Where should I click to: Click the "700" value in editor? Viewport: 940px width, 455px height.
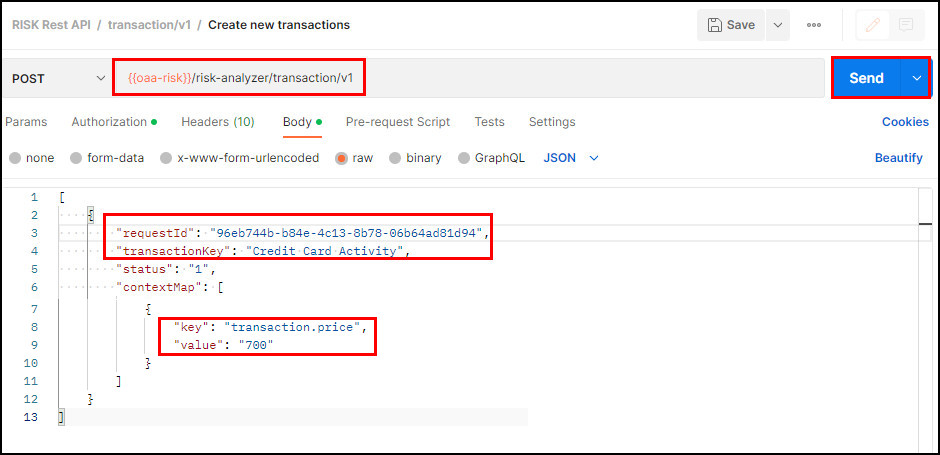pyautogui.click(x=256, y=345)
